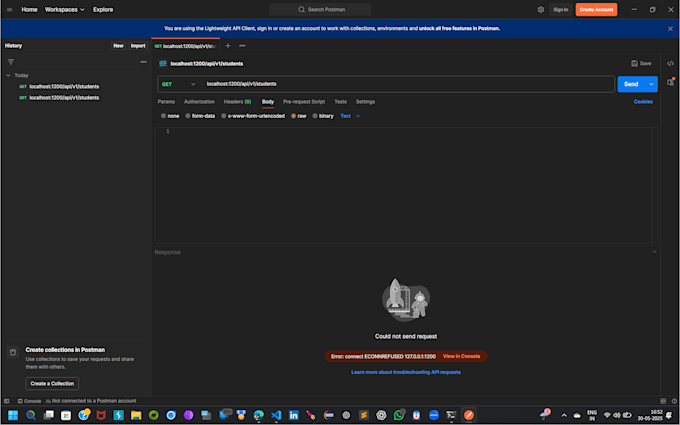Click the request URL input field
This screenshot has height=425, width=680.
tap(408, 84)
